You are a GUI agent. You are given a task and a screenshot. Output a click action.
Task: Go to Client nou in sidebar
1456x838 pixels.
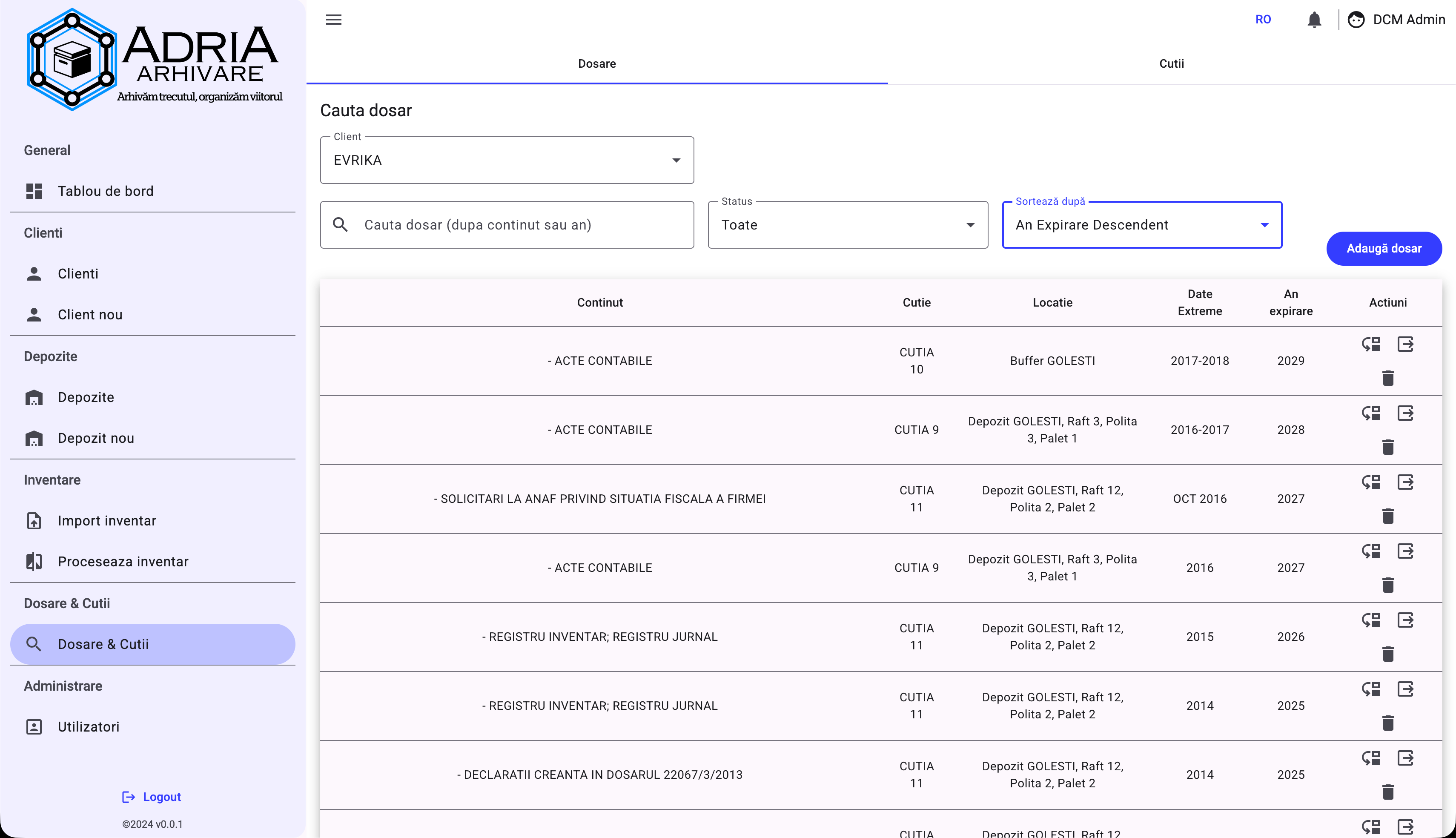click(x=152, y=315)
